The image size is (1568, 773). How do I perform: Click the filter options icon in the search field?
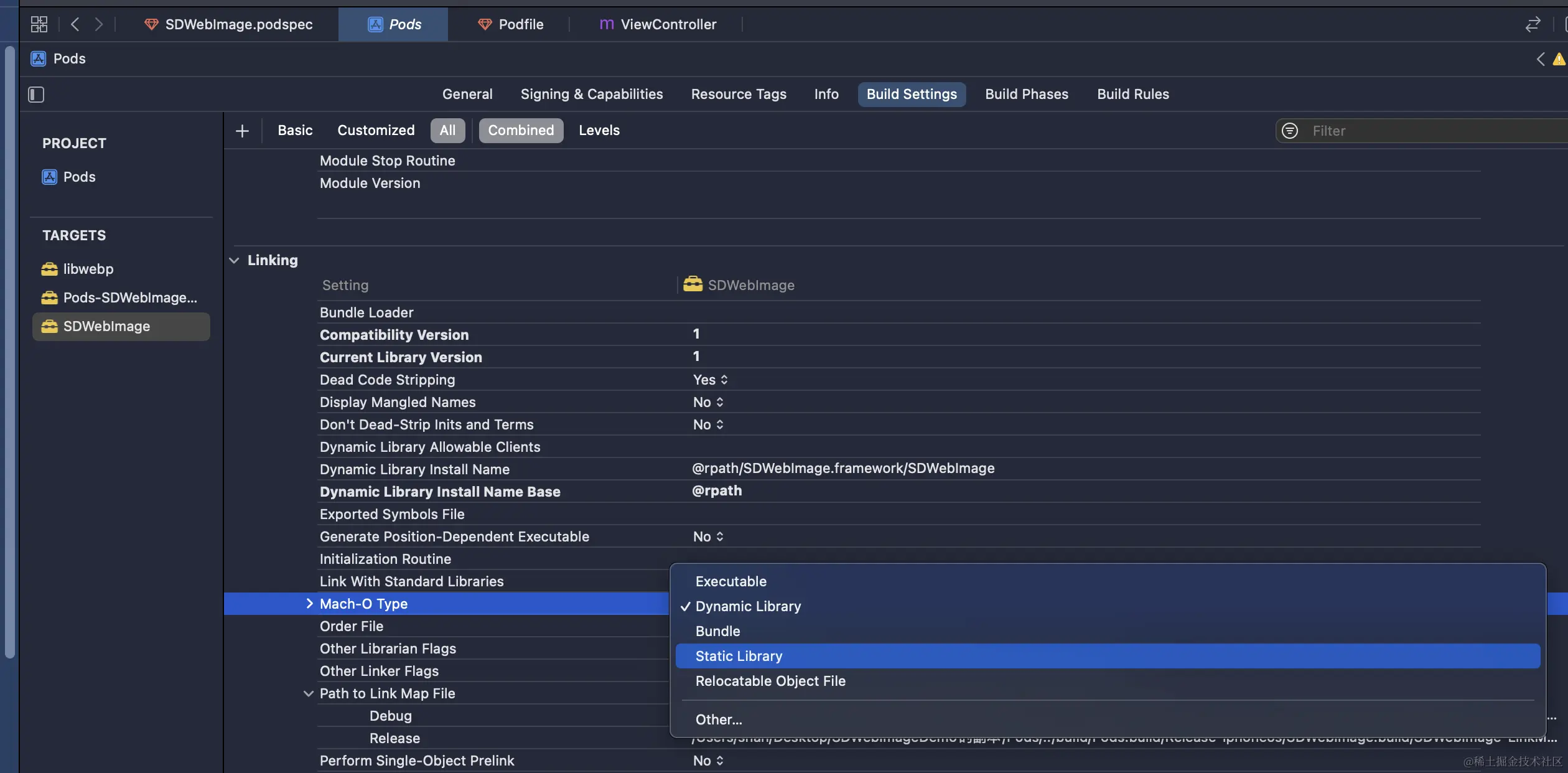(1290, 131)
